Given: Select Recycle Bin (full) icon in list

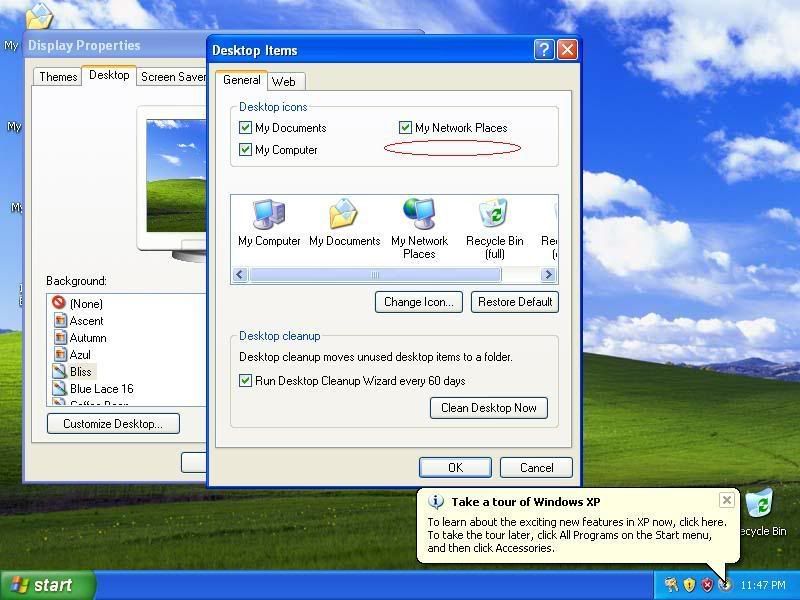Looking at the screenshot, I should click(494, 213).
